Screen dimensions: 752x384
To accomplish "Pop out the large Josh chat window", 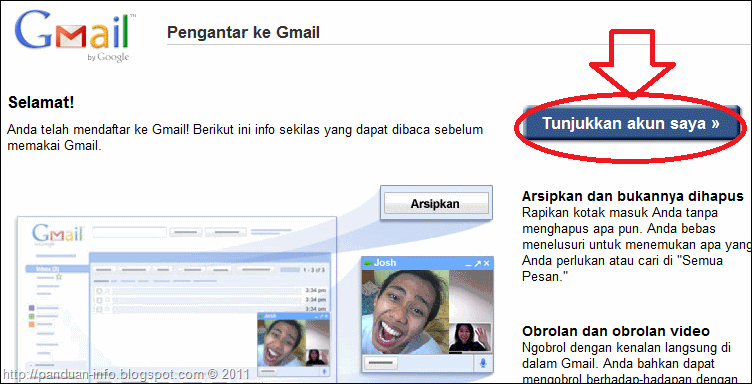I will 478,264.
